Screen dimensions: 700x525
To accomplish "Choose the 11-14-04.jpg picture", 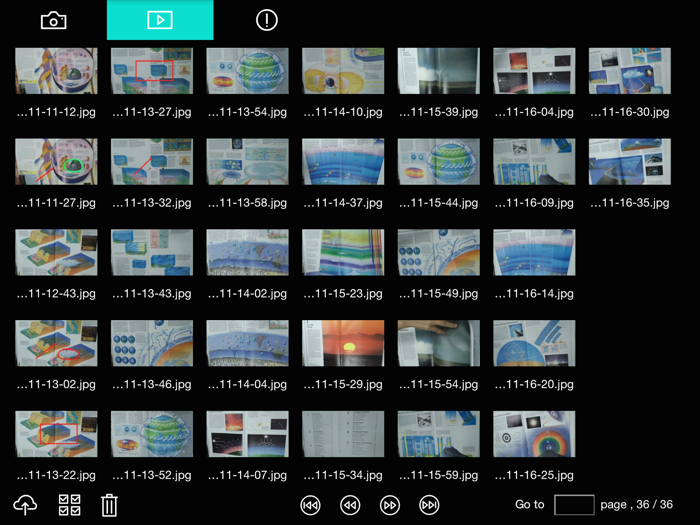I will tap(247, 343).
